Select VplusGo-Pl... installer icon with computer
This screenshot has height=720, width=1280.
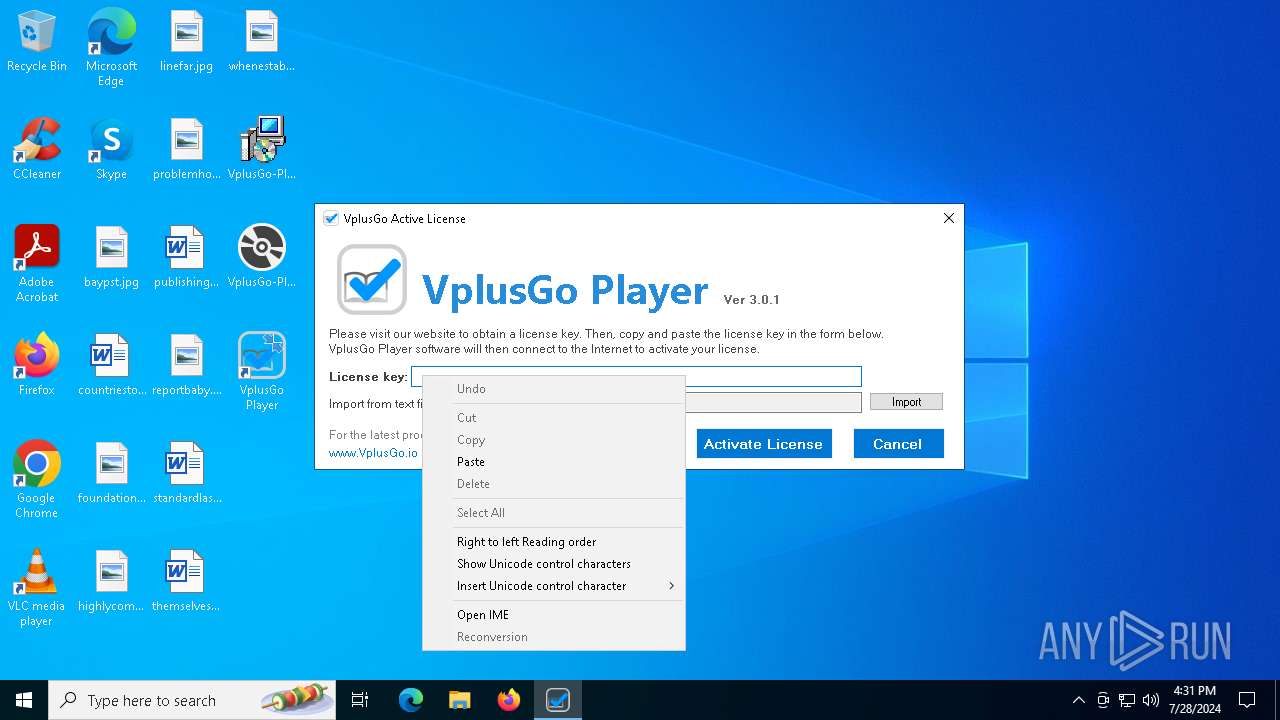tap(261, 150)
